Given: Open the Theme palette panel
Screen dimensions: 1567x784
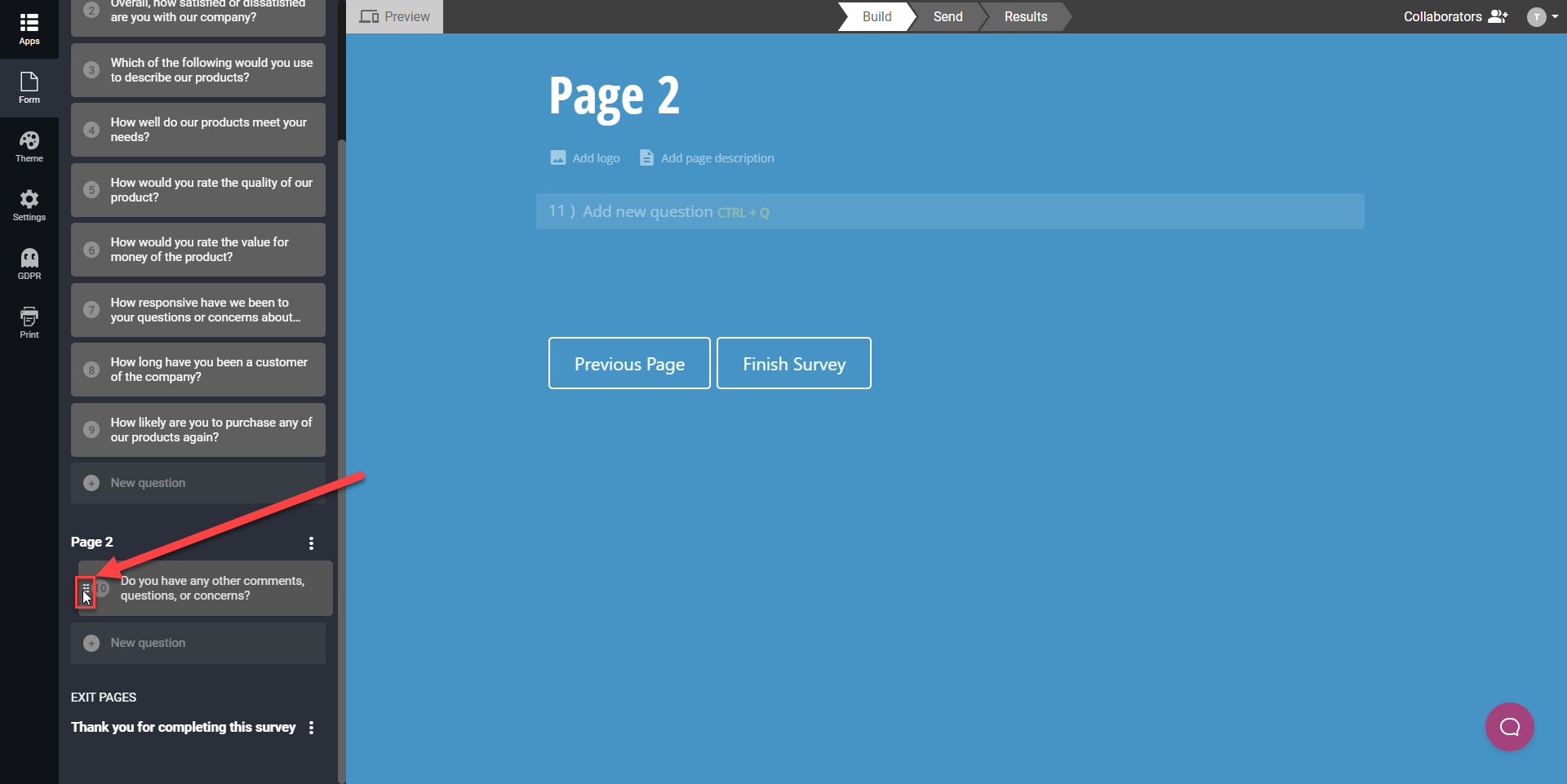Looking at the screenshot, I should (29, 147).
